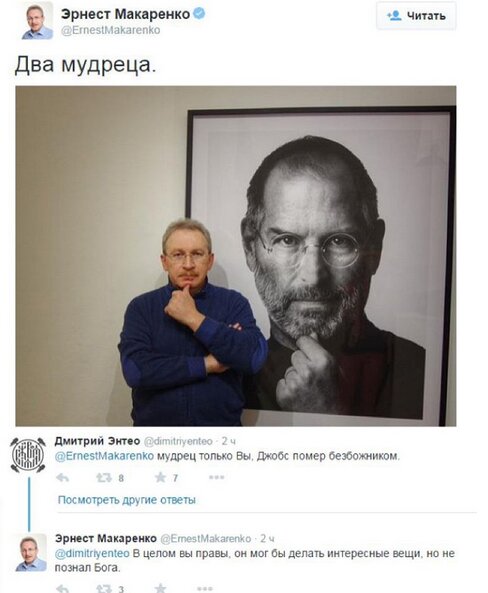Open more options dots on Энтео's reply
488x593 pixels.
click(216, 478)
